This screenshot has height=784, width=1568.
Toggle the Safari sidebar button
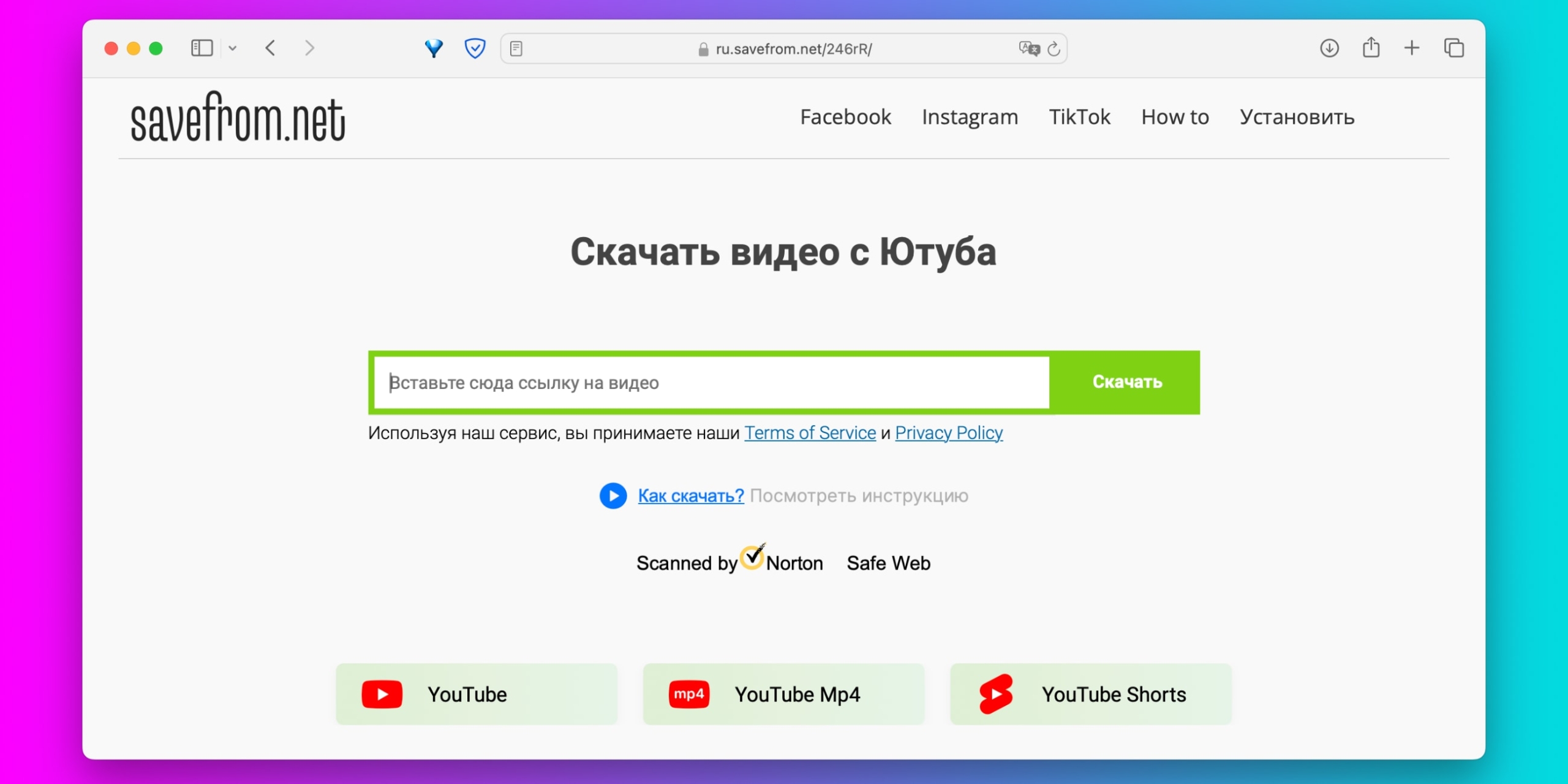202,48
